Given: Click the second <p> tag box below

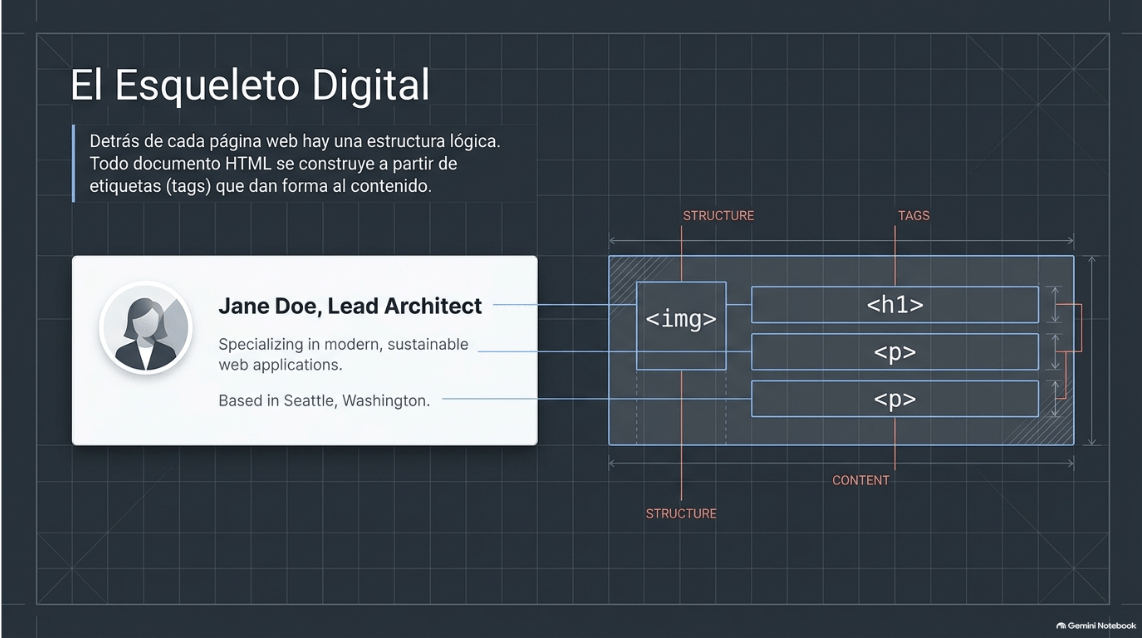Looking at the screenshot, I should click(894, 398).
